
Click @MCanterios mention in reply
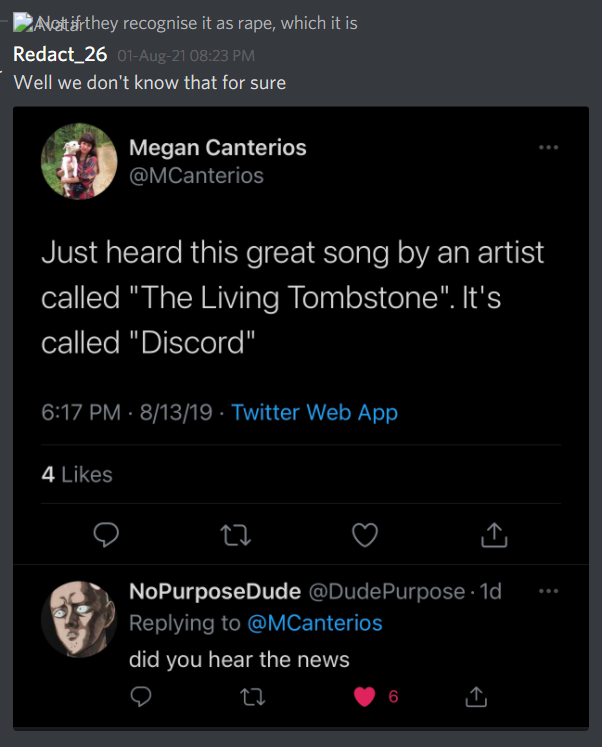coord(315,623)
